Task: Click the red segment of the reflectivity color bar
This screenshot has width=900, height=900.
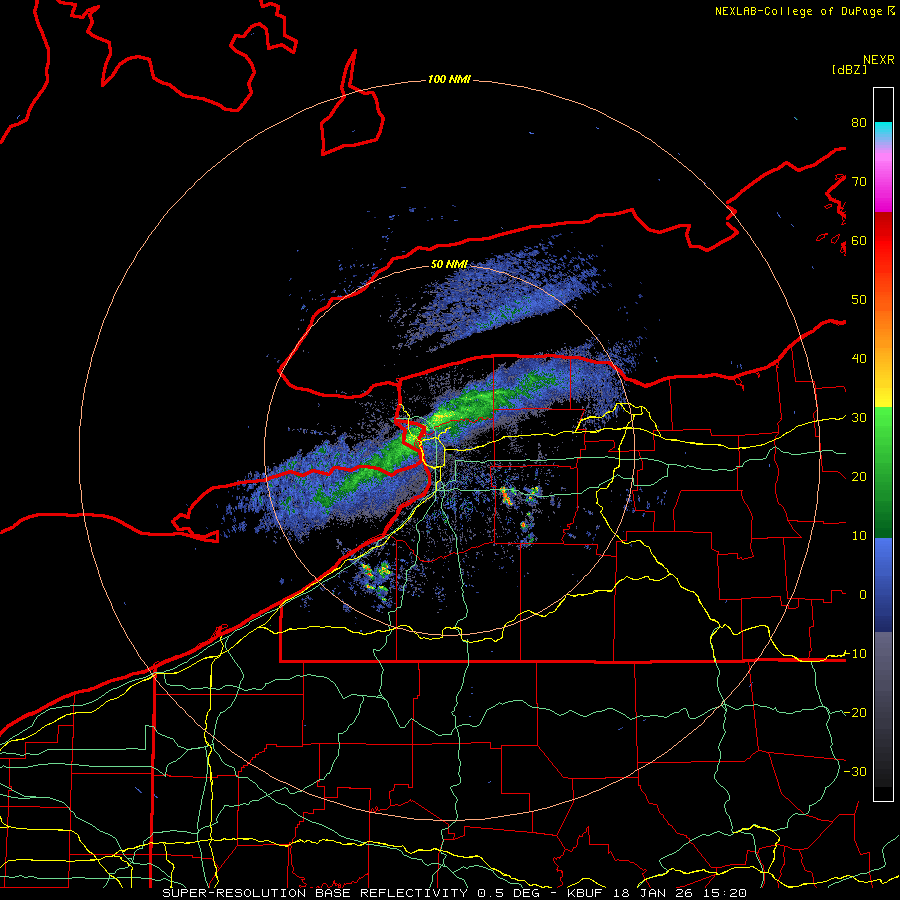Action: click(883, 241)
